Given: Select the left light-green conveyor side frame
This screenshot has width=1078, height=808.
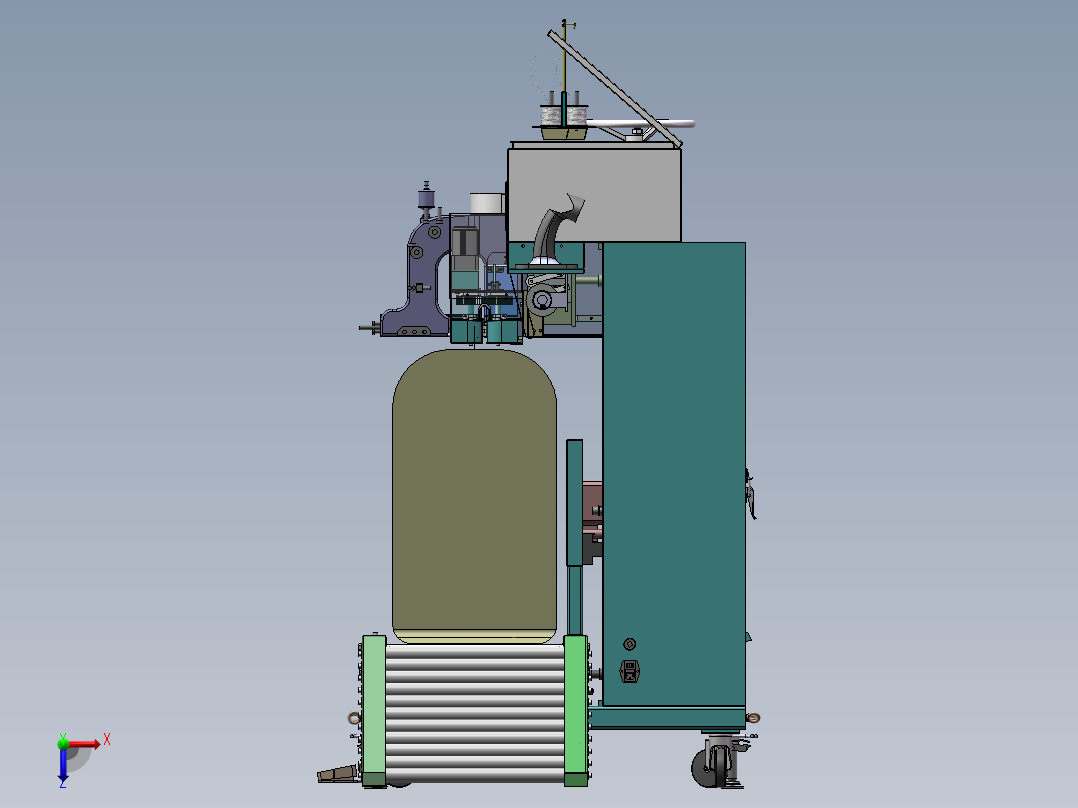Looking at the screenshot, I should (x=374, y=711).
